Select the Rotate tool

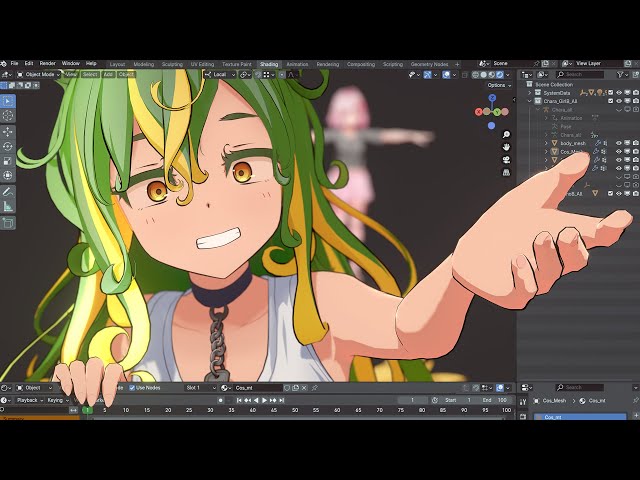click(8, 146)
